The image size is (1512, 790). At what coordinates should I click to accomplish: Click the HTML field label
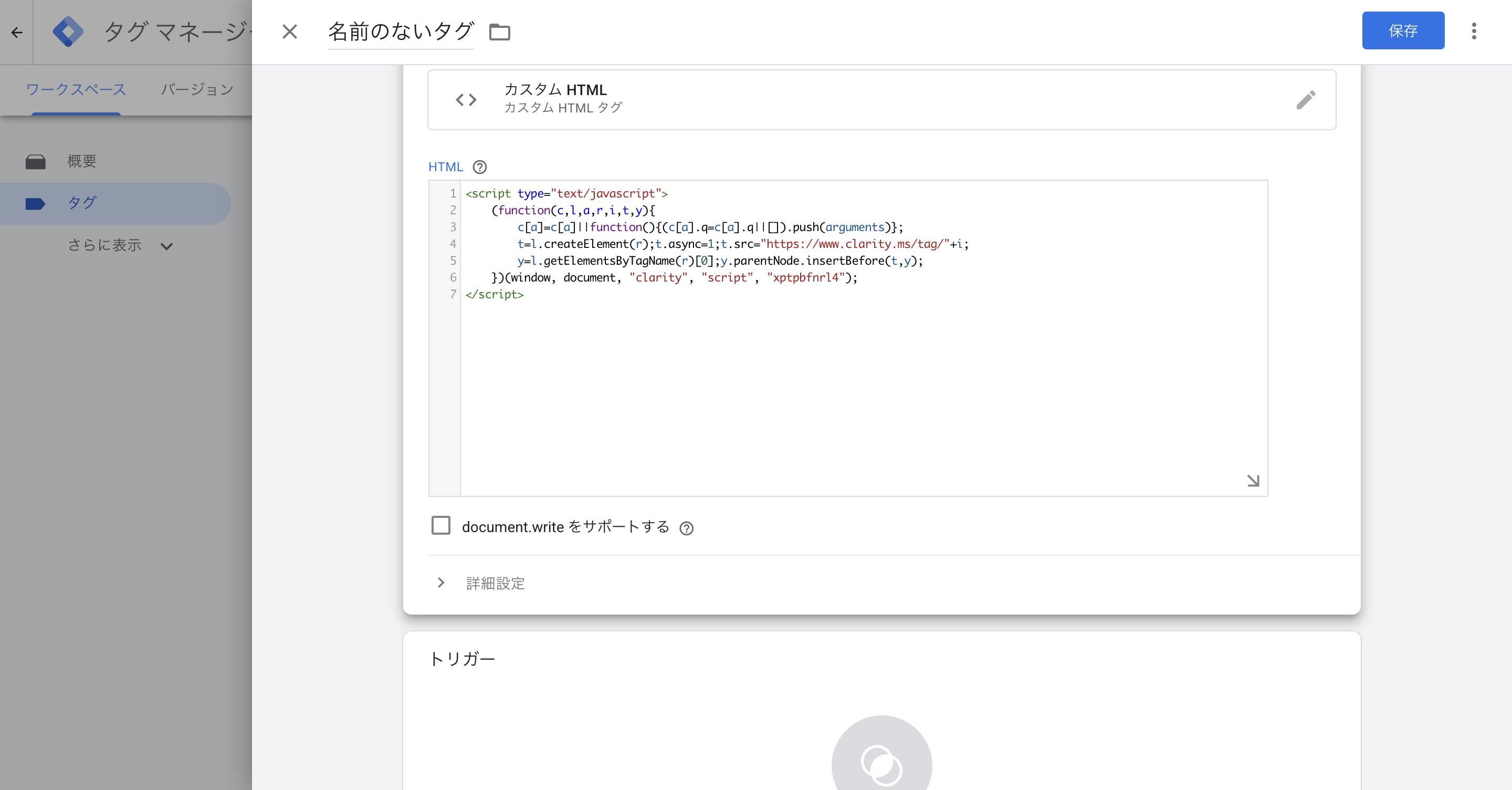pos(446,168)
